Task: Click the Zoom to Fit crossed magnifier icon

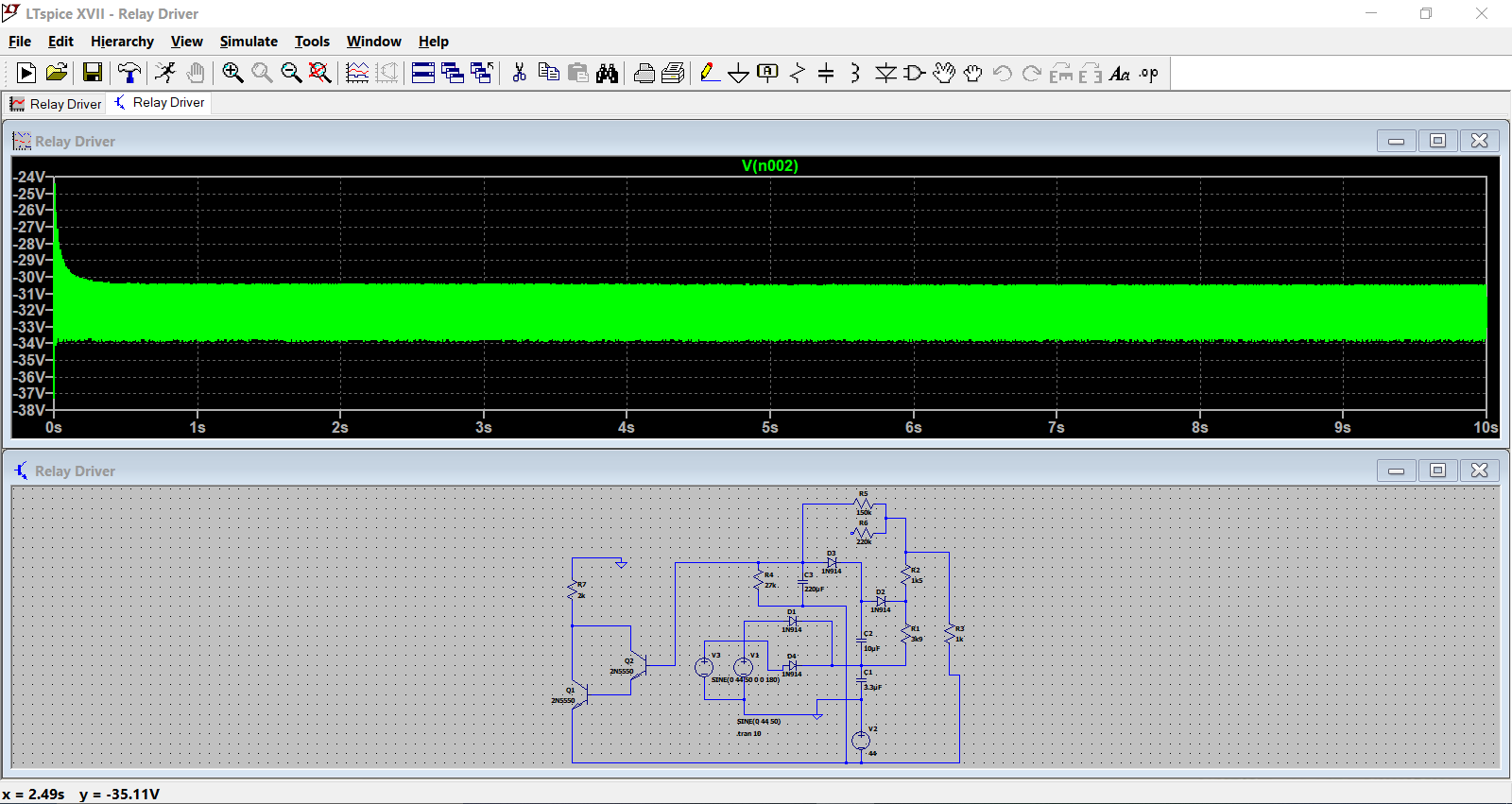Action: [320, 73]
